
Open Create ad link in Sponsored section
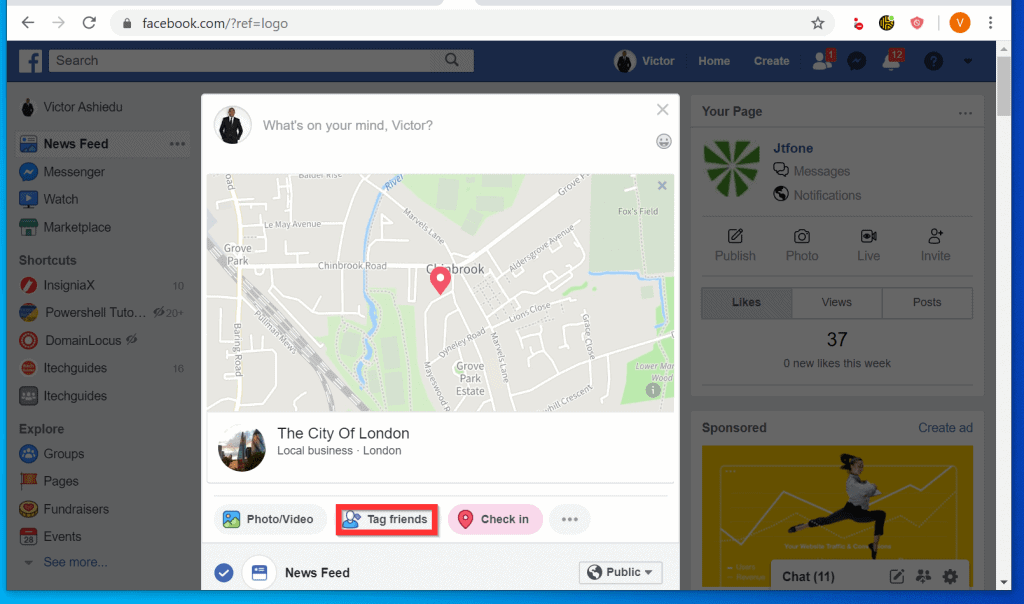(x=944, y=427)
